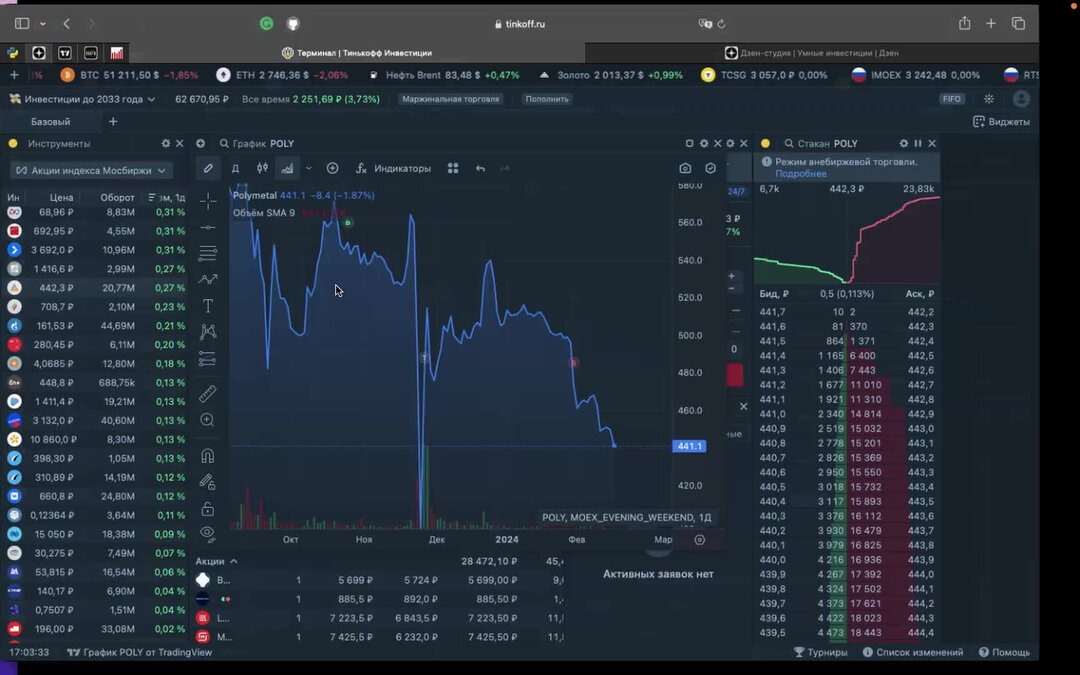Click the yellow dot in Инструменты header
The image size is (1080, 675).
(12, 143)
